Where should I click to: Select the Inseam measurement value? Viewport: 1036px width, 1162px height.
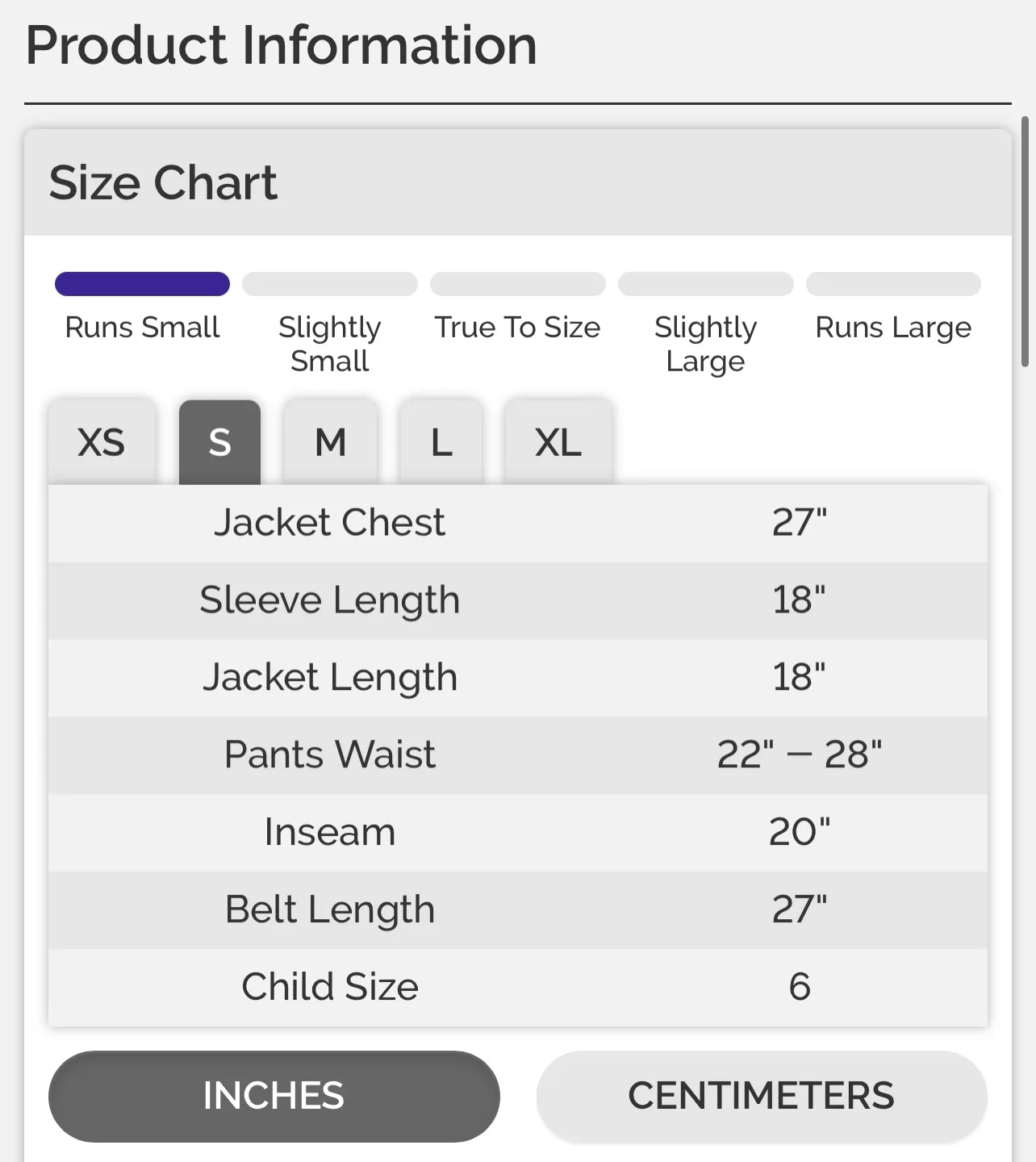(x=800, y=832)
